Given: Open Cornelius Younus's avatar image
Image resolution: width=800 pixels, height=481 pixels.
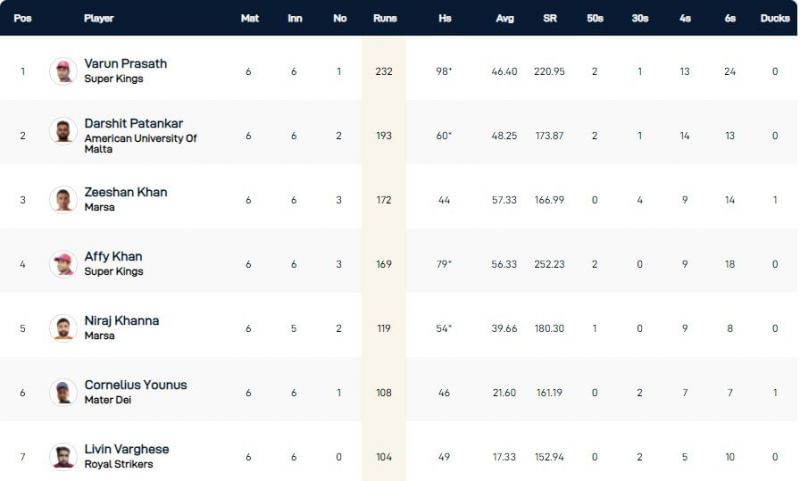Looking at the screenshot, I should tap(63, 392).
